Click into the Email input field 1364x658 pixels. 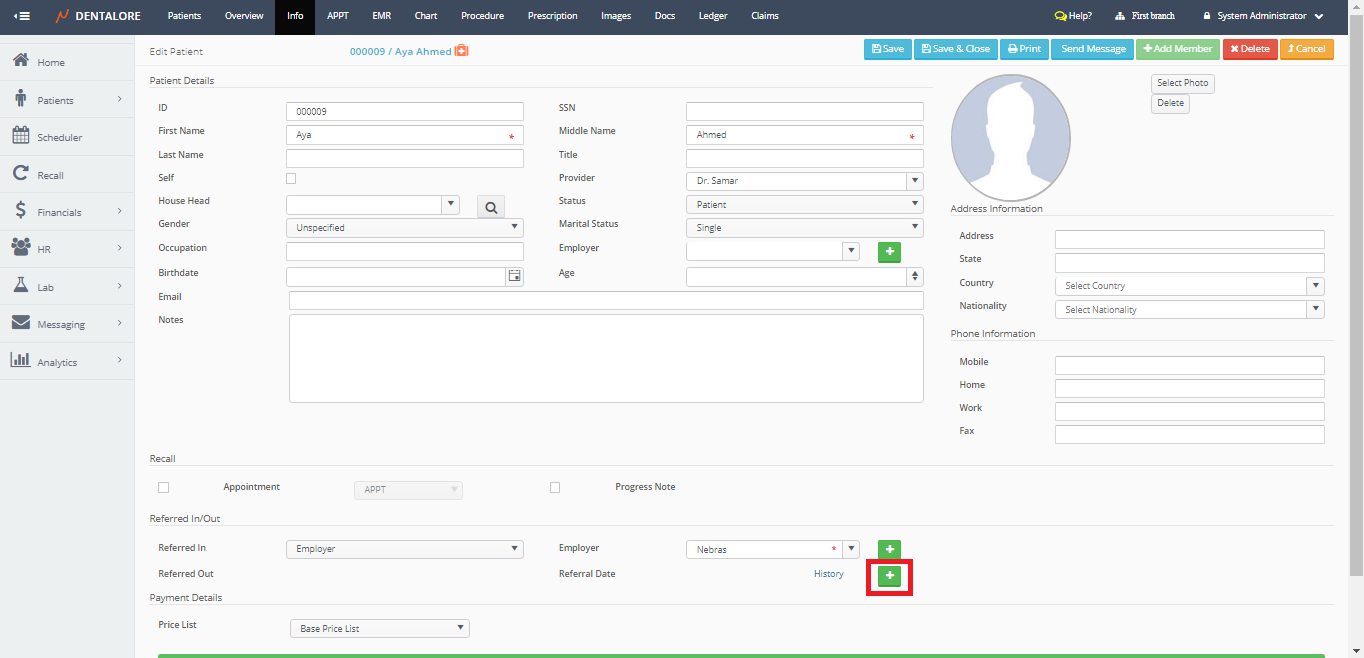coord(605,300)
